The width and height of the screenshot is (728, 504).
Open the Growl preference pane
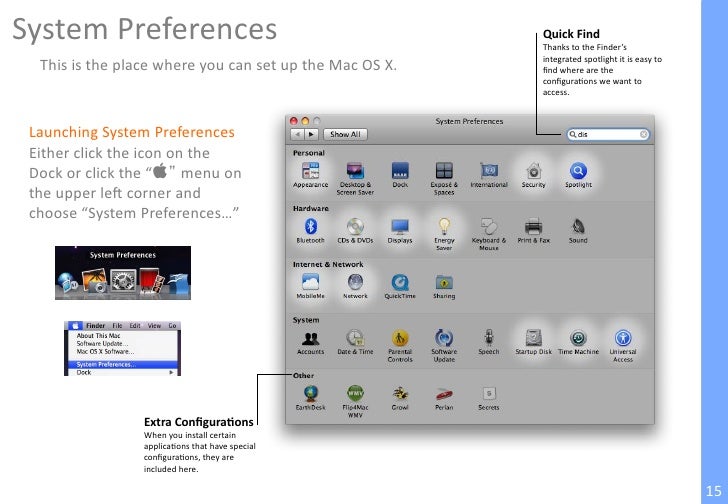click(400, 398)
